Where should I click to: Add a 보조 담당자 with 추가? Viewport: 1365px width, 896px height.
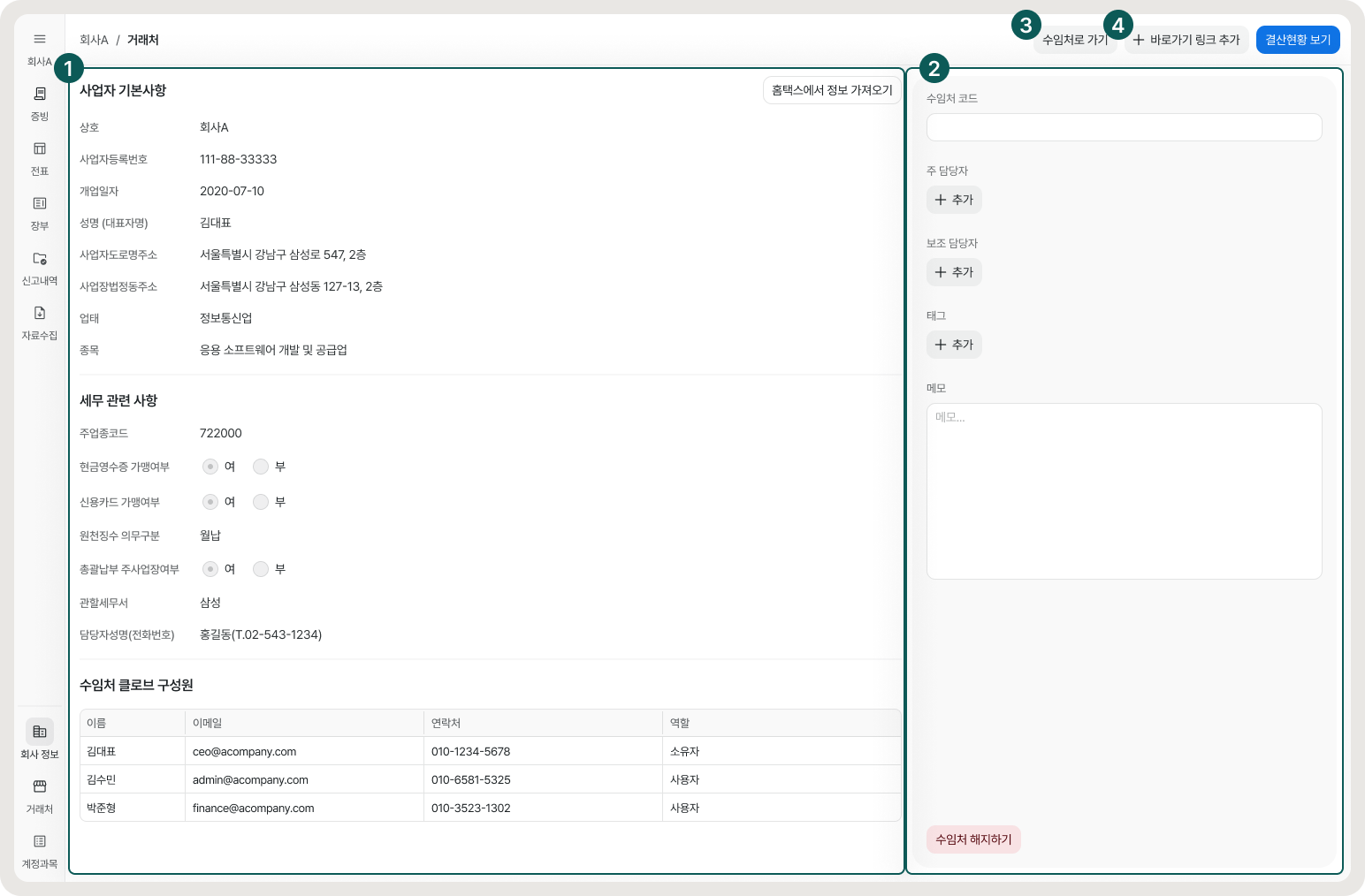(954, 272)
